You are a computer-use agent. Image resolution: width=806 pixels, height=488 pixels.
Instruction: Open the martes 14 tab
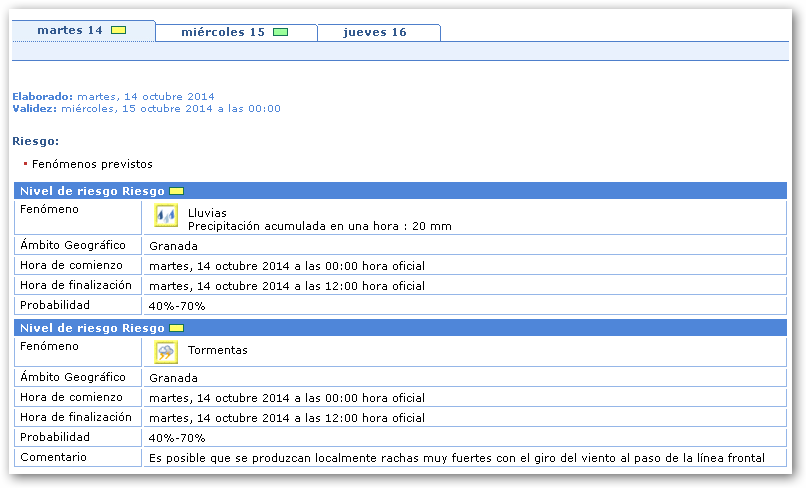point(70,31)
